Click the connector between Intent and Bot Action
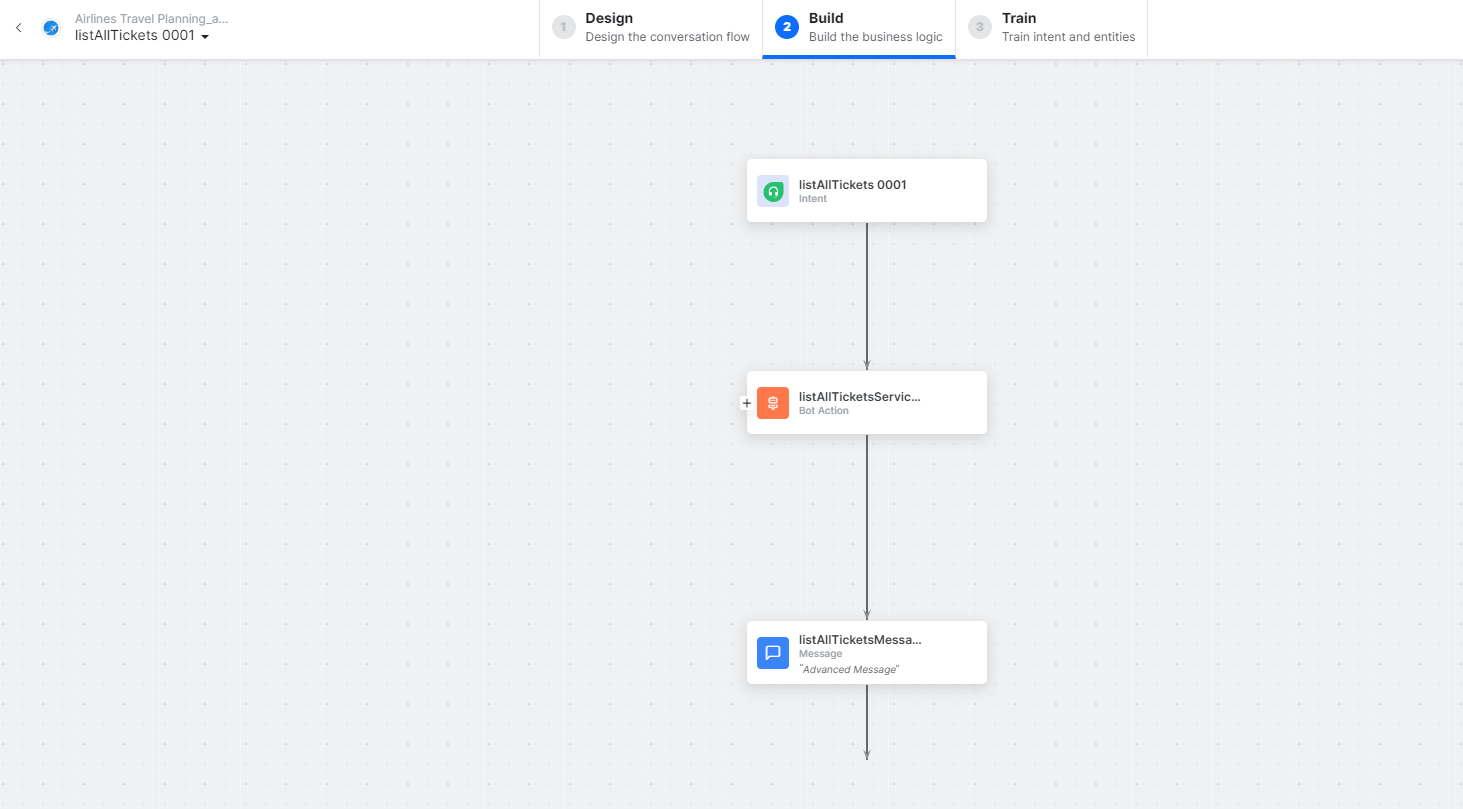The height and width of the screenshot is (809, 1463). 867,296
